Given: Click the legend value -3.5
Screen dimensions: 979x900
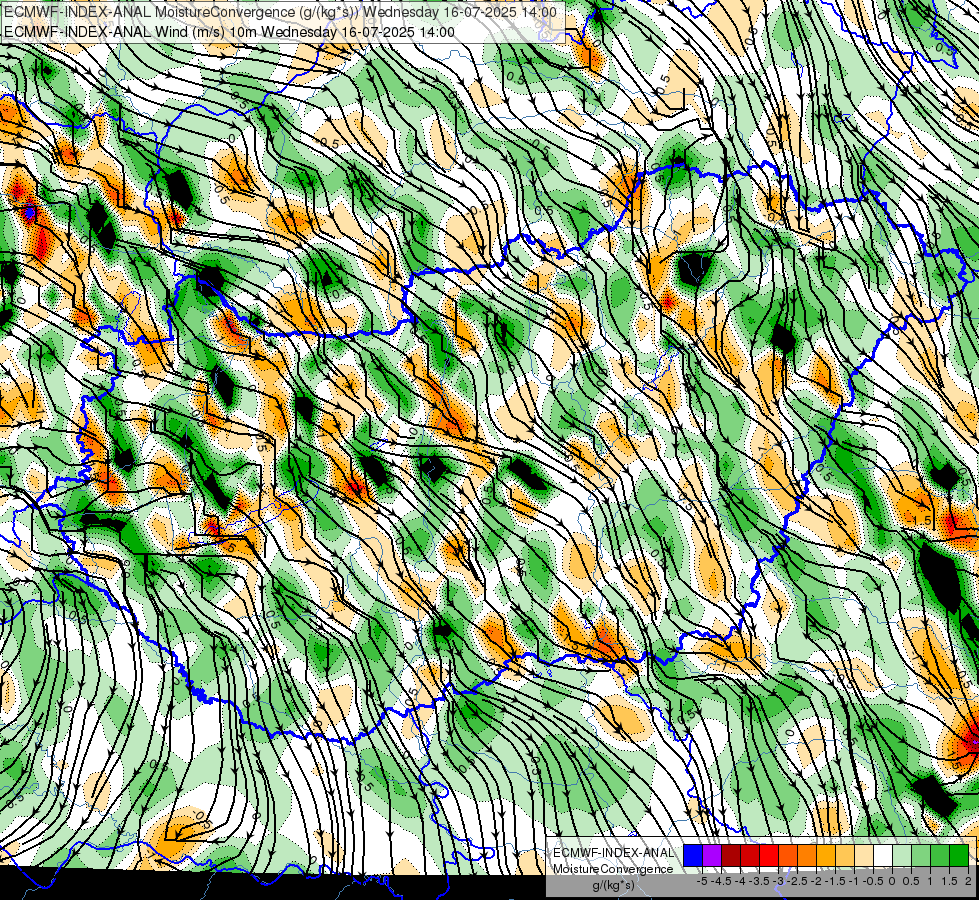Looking at the screenshot, I should click(759, 881).
